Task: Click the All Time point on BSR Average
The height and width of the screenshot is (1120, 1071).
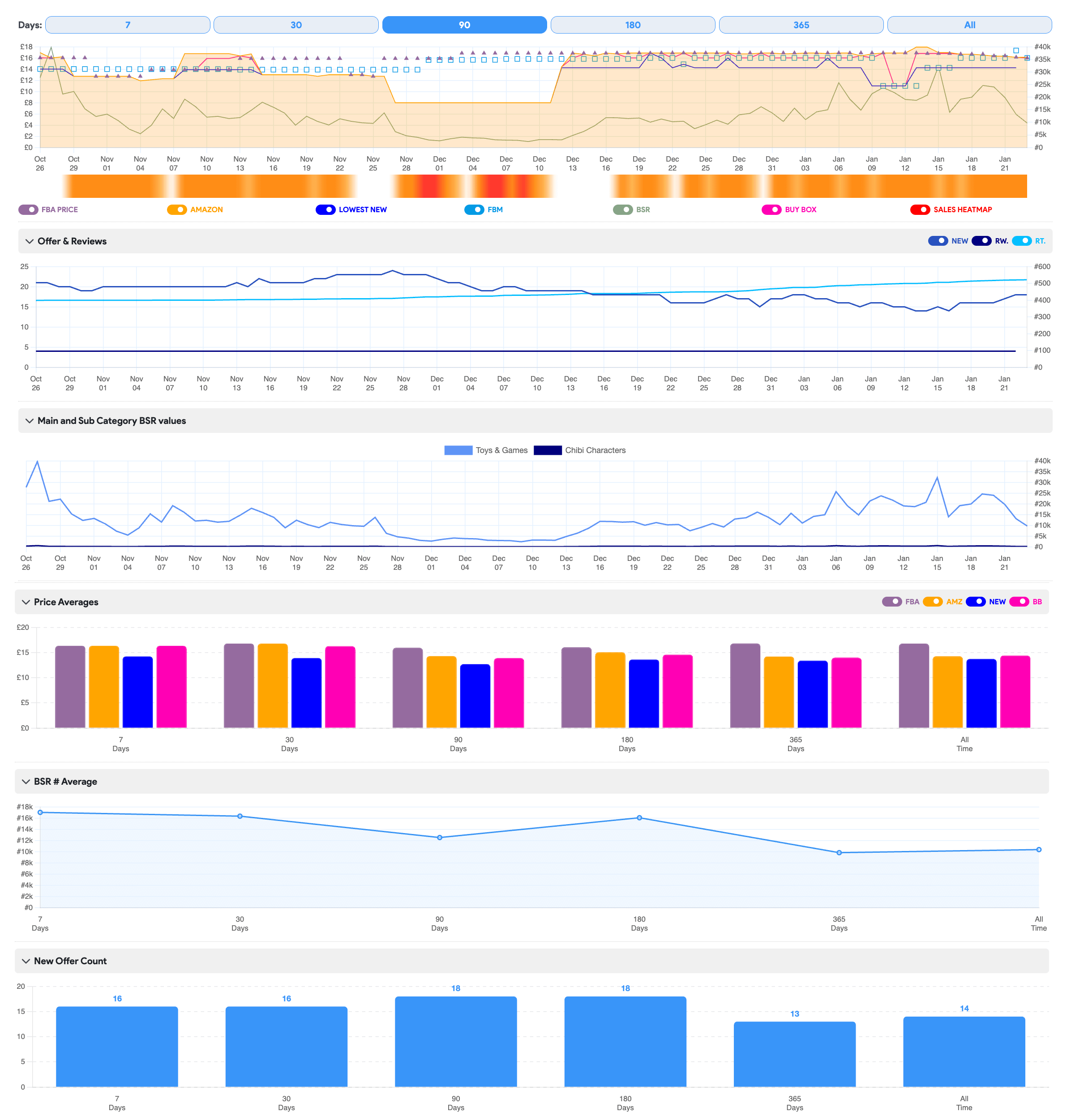Action: point(1039,850)
